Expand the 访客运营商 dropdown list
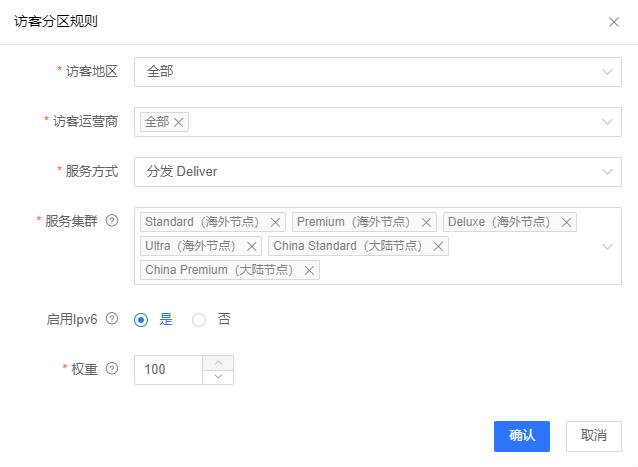Screen dimensions: 638x467 [607, 122]
